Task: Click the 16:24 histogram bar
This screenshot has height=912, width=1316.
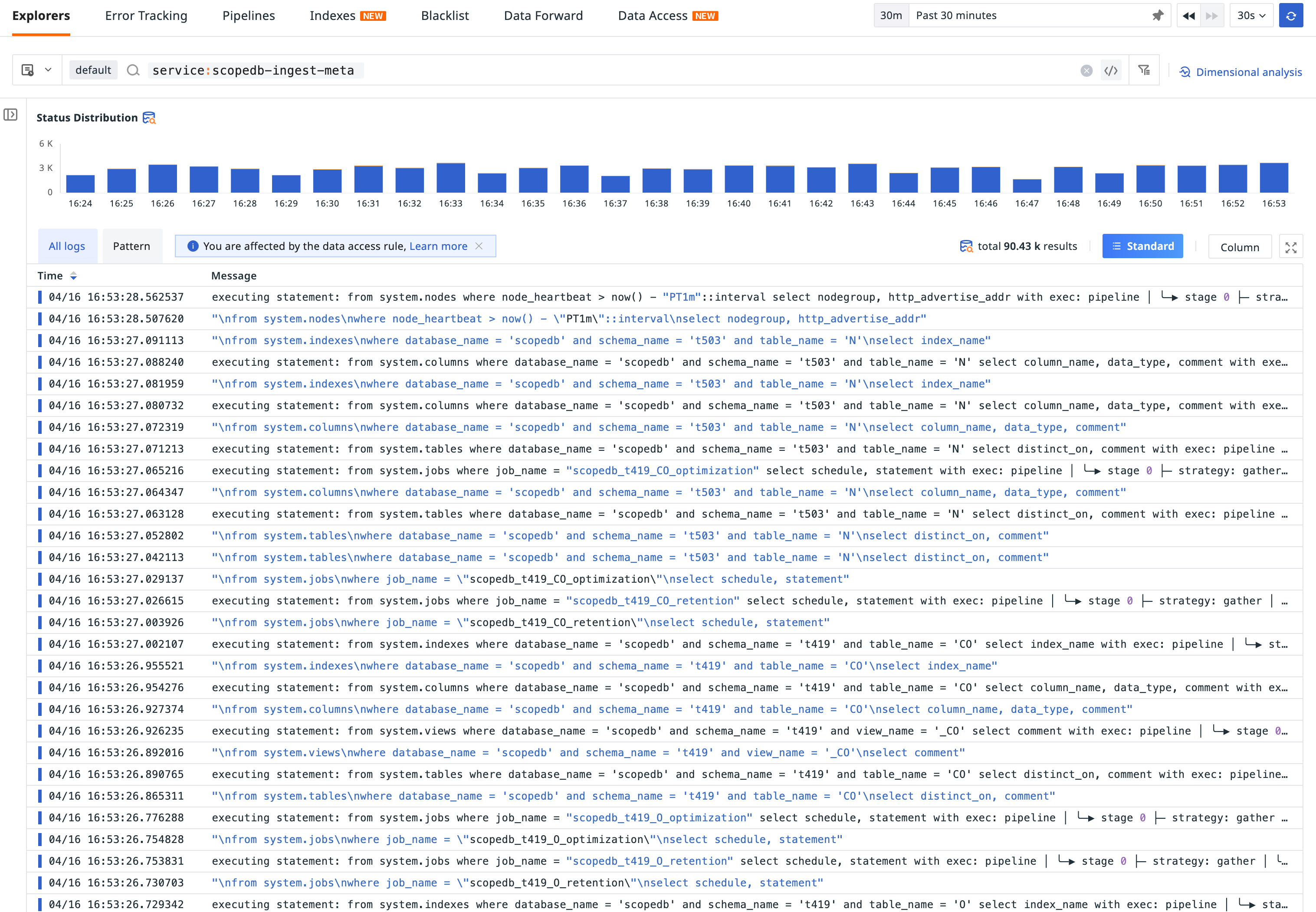Action: click(81, 184)
